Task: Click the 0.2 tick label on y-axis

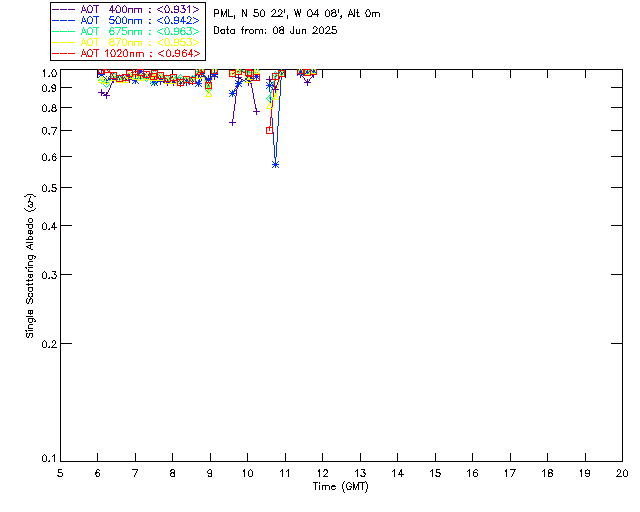Action: click(x=49, y=344)
